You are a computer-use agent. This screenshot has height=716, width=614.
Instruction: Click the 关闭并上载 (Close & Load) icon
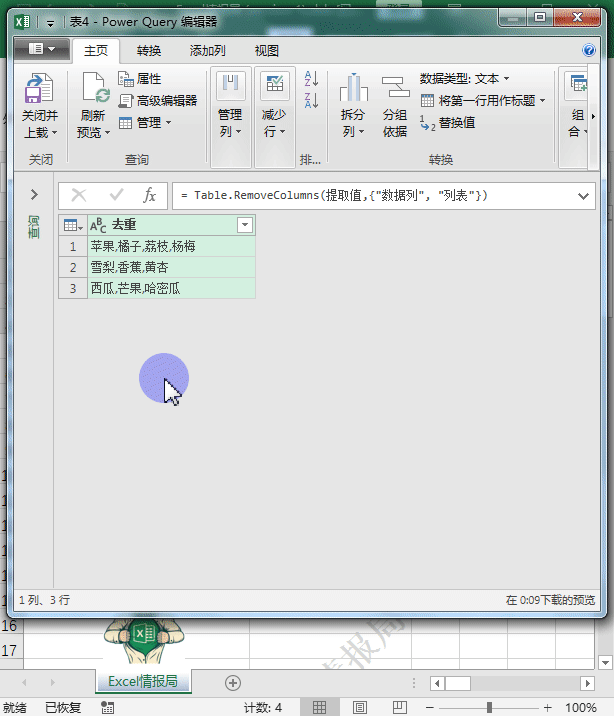[39, 93]
